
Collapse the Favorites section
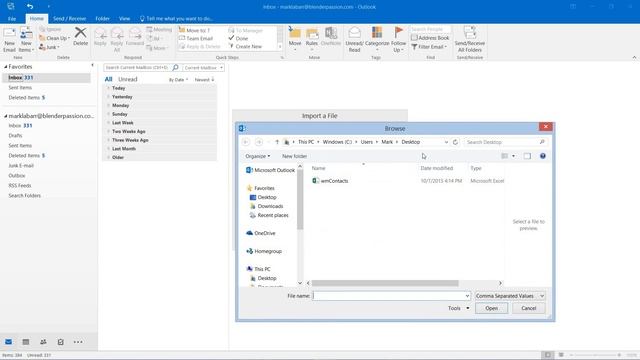[x=6, y=67]
